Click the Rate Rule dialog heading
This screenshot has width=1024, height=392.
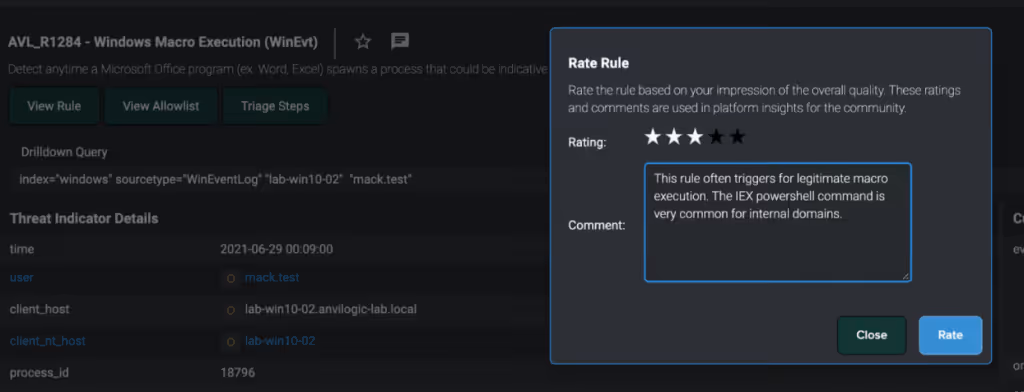[x=598, y=63]
